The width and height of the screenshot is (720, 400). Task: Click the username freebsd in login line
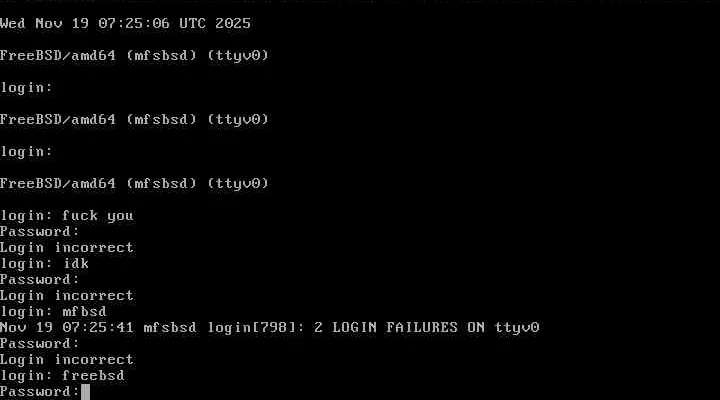(x=93, y=375)
